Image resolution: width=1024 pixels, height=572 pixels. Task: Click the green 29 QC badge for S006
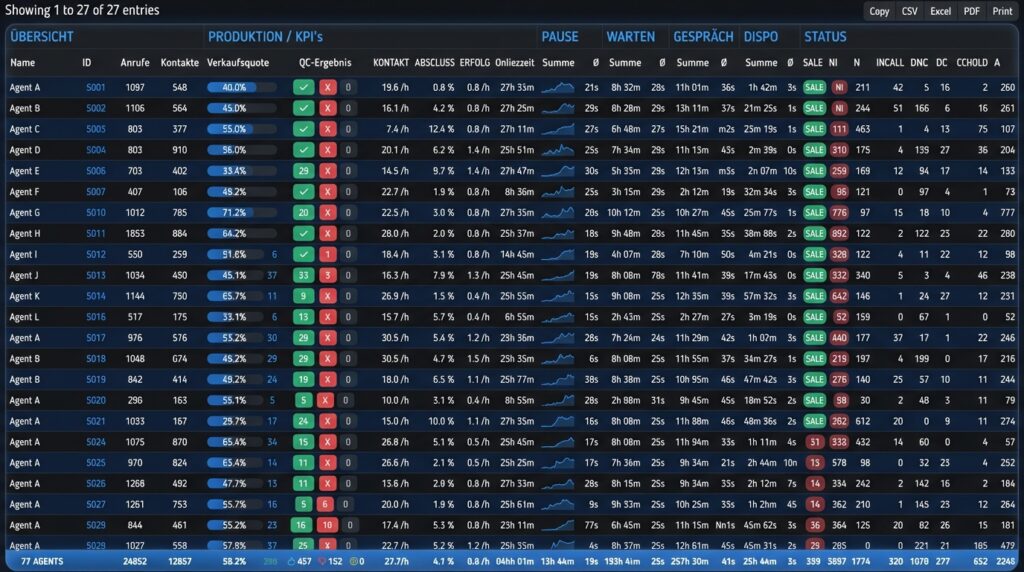304,170
